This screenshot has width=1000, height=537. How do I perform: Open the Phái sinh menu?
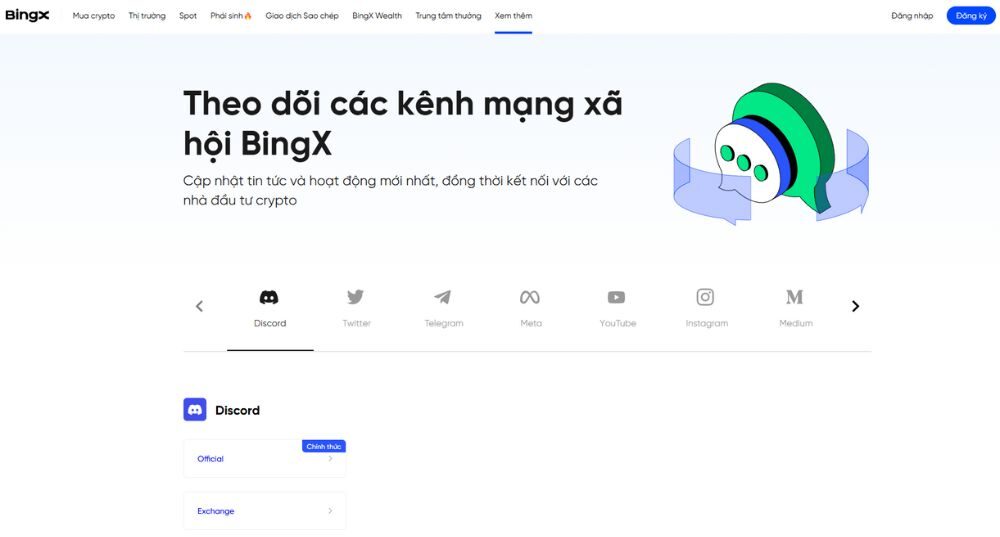pos(231,16)
